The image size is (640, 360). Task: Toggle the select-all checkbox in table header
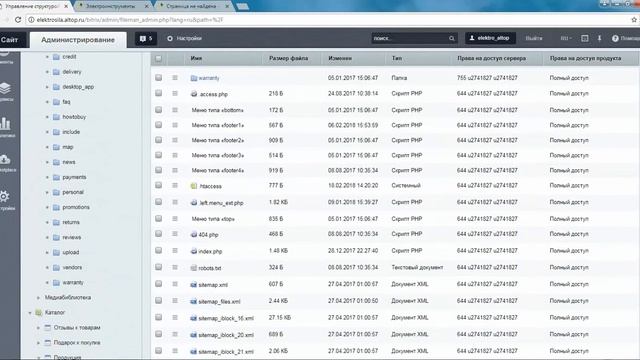158,58
